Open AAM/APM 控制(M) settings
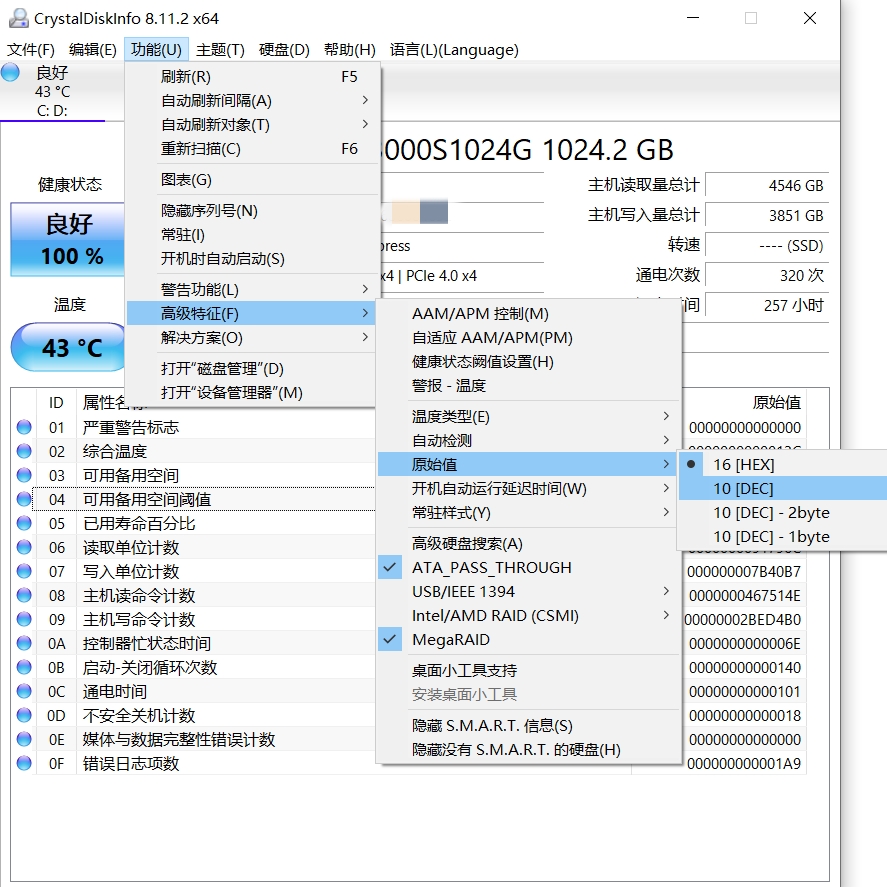This screenshot has height=887, width=887. tap(528, 313)
